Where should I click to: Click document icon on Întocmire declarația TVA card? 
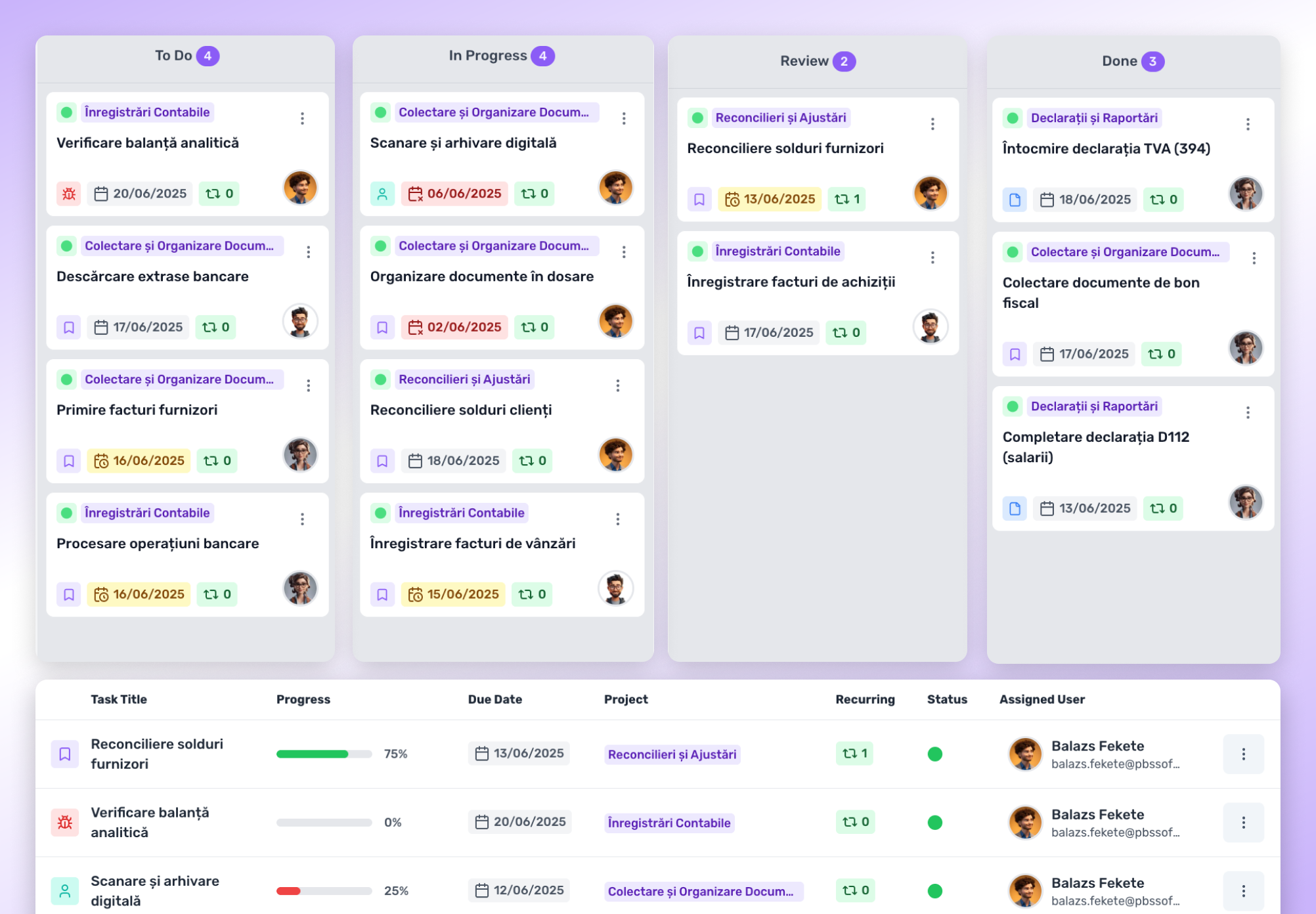[x=1015, y=200]
